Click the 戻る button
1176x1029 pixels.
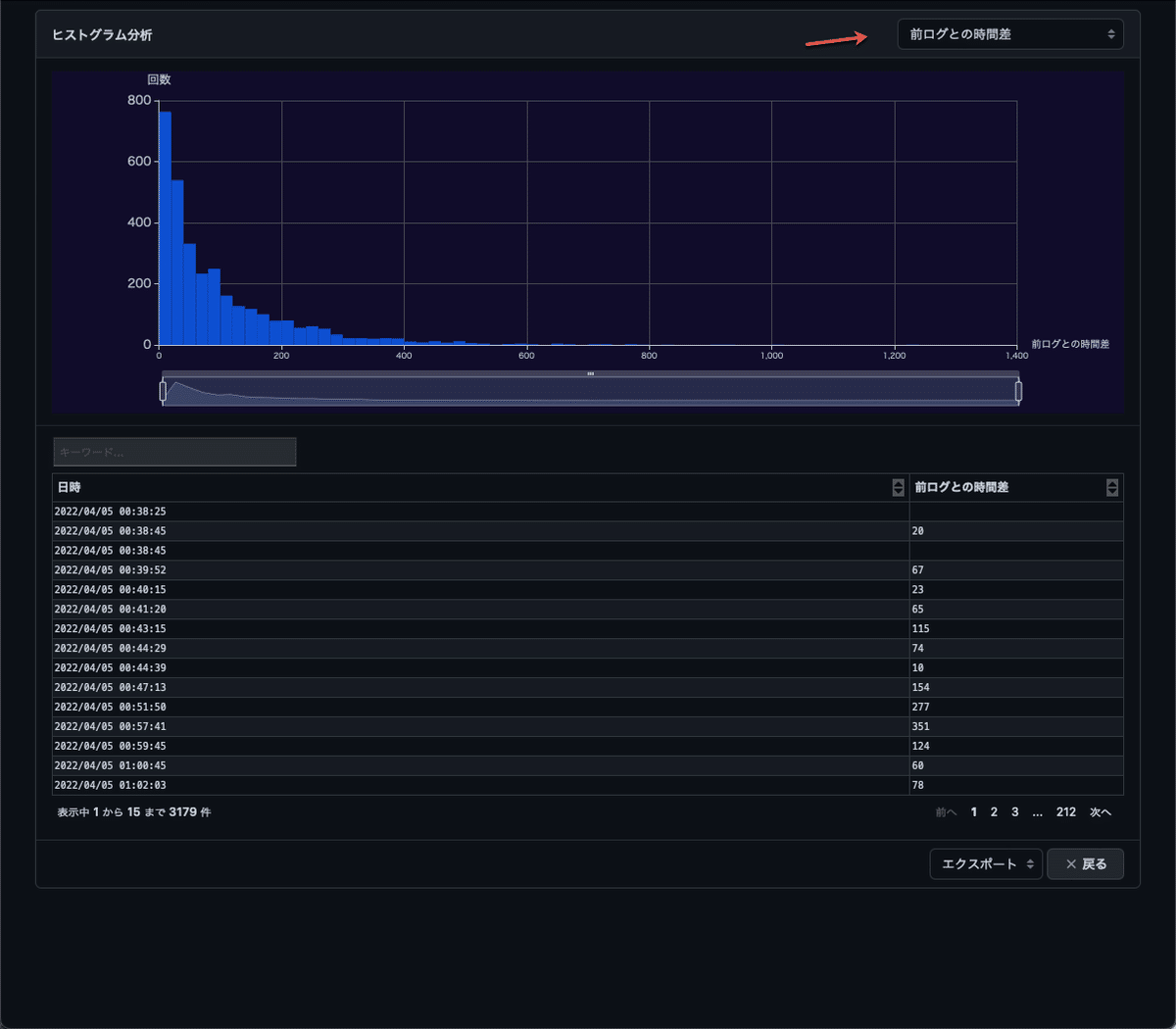coord(1086,864)
